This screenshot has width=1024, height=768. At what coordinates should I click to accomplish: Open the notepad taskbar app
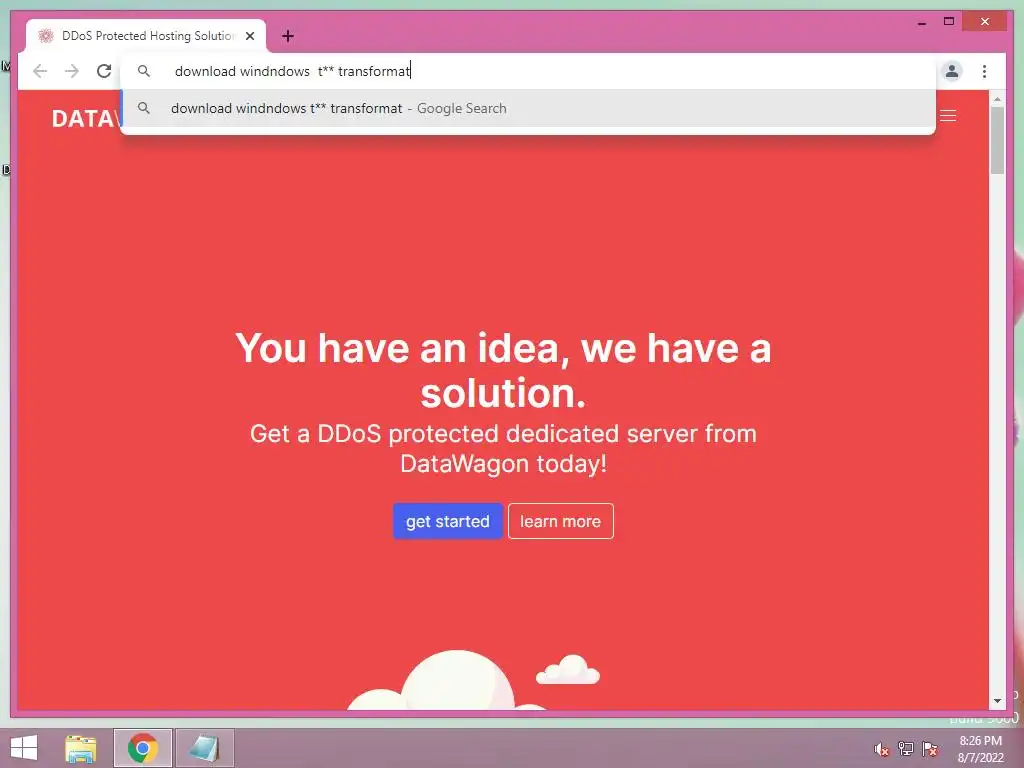(204, 748)
